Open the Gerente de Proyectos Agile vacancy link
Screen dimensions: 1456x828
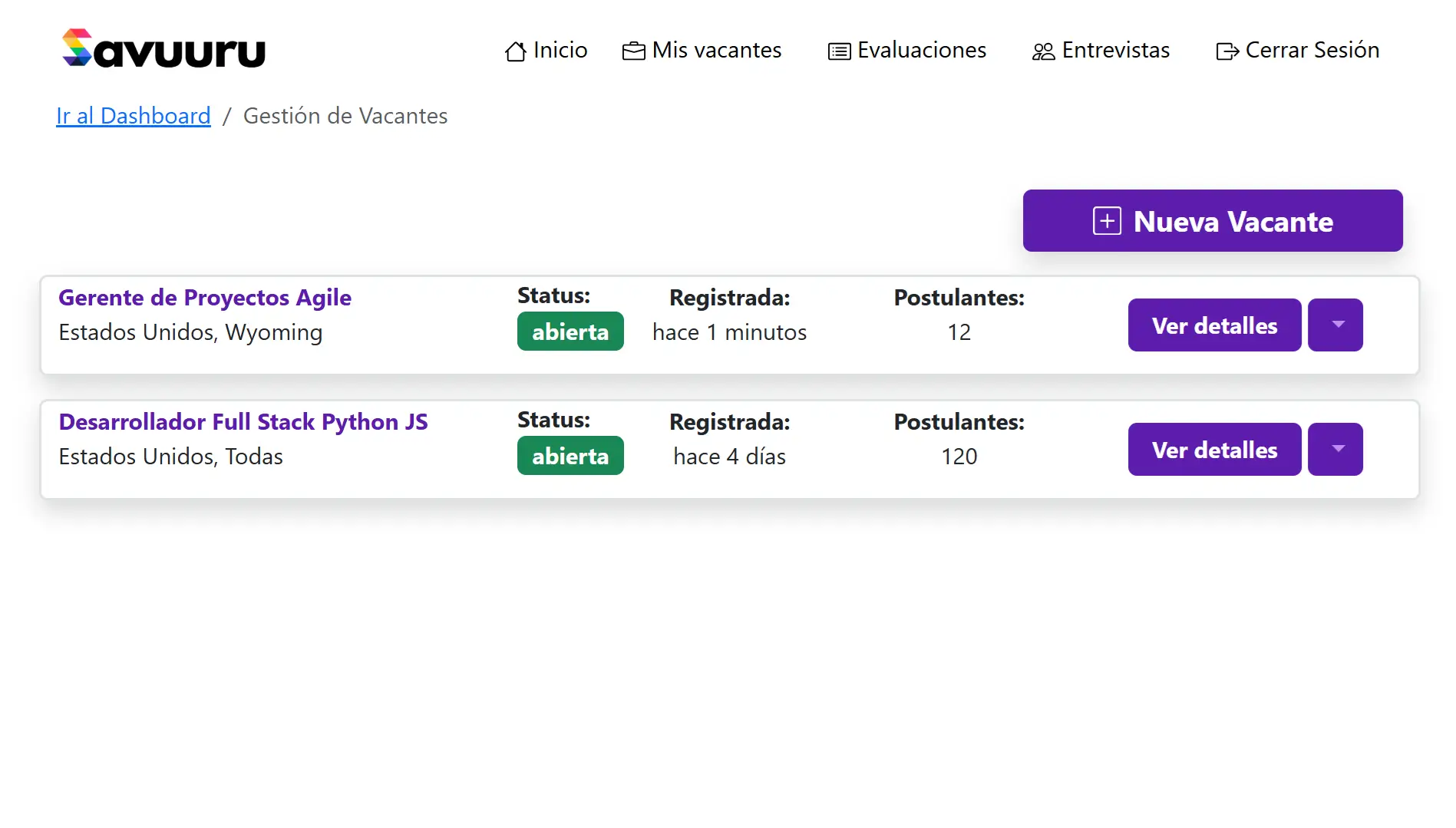point(204,298)
